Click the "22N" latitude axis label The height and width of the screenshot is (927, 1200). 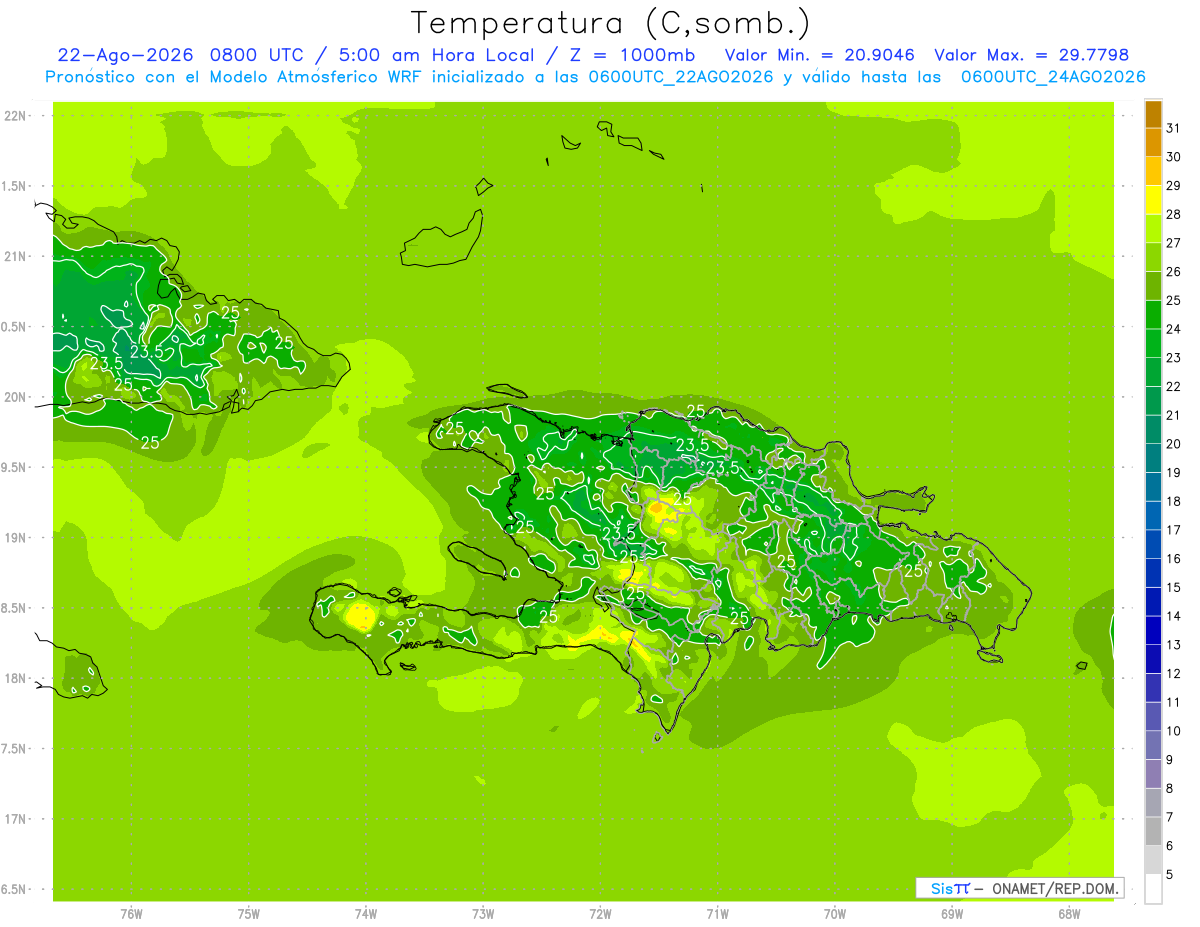[17, 116]
